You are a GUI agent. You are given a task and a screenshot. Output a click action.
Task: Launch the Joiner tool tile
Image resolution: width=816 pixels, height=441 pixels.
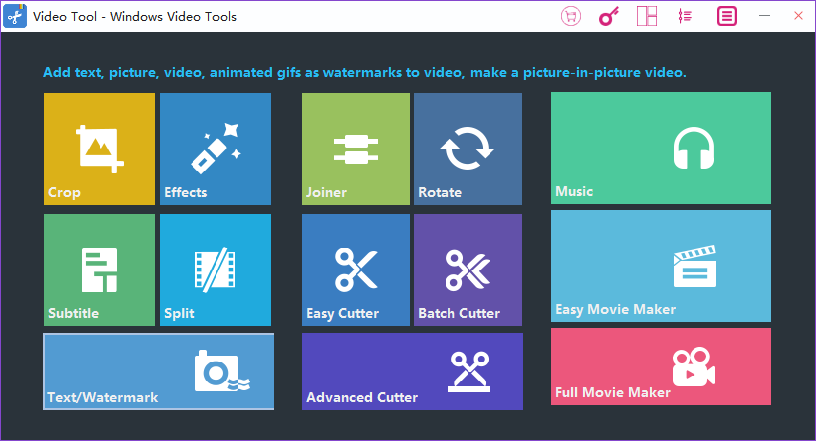pos(356,148)
